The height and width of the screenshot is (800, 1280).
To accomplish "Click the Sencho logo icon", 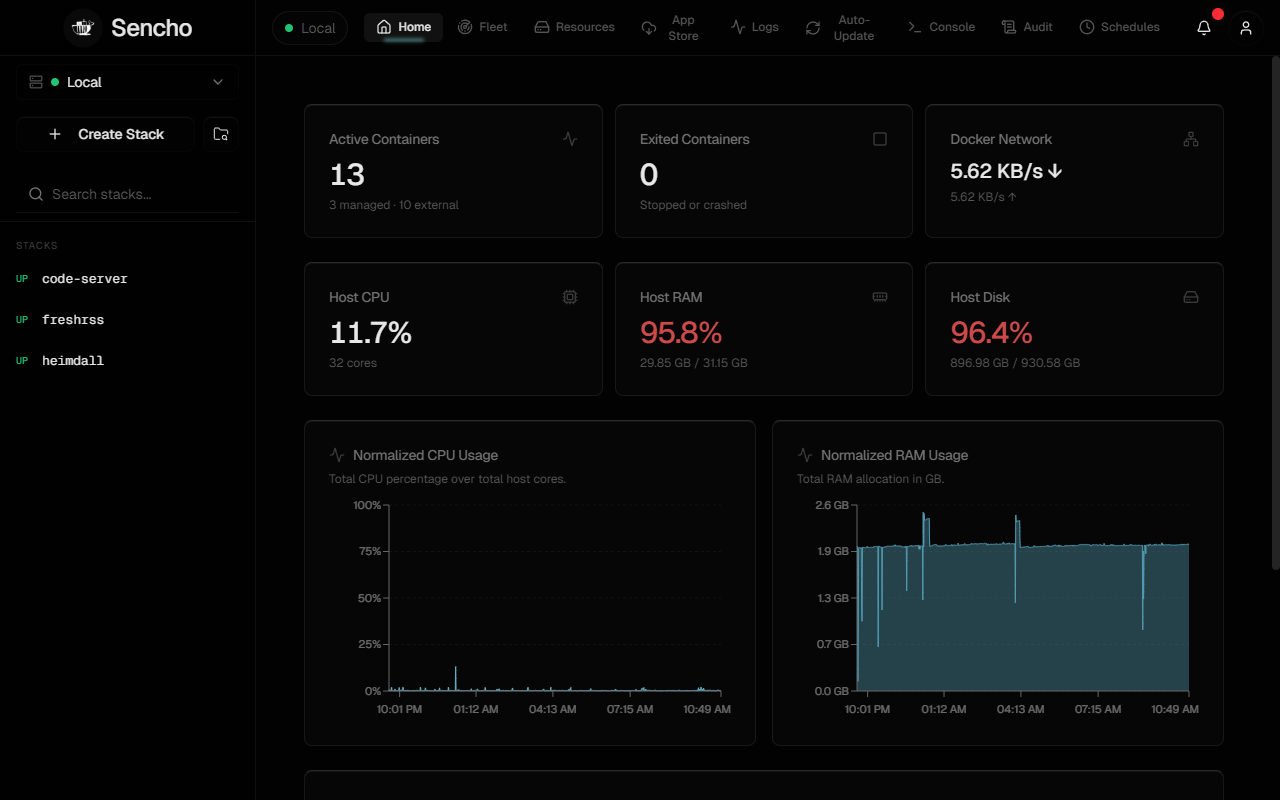I will (x=83, y=28).
